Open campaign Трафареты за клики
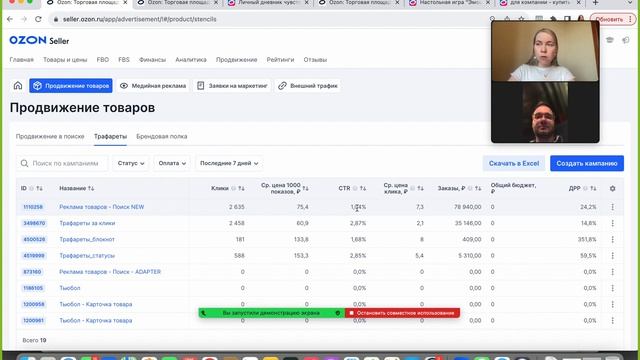This screenshot has width=640, height=360. [87, 223]
